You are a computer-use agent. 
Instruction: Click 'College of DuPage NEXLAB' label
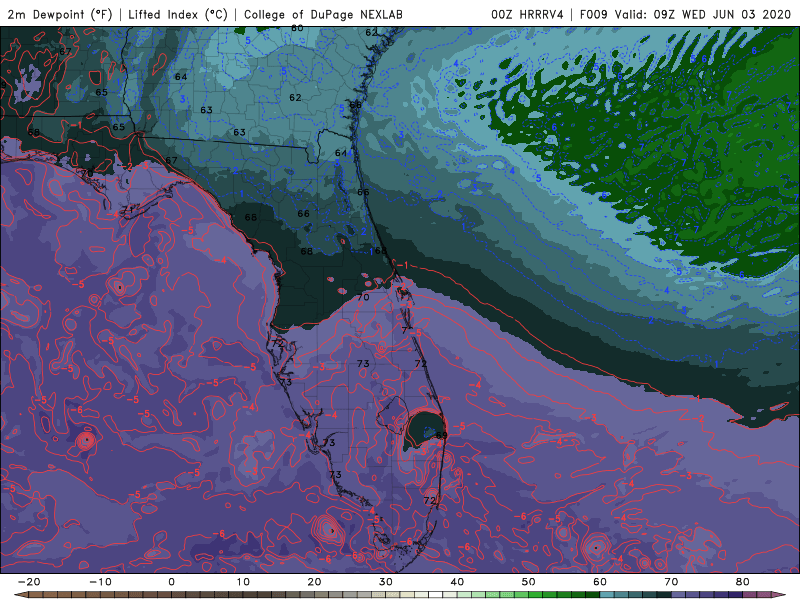tap(323, 14)
